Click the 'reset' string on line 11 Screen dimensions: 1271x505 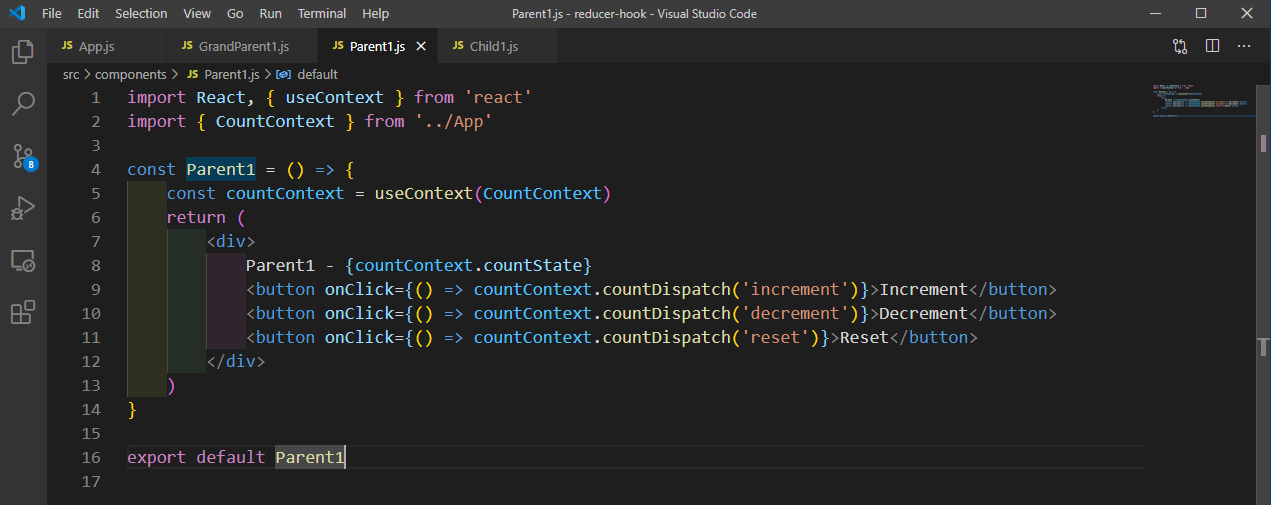pos(775,337)
